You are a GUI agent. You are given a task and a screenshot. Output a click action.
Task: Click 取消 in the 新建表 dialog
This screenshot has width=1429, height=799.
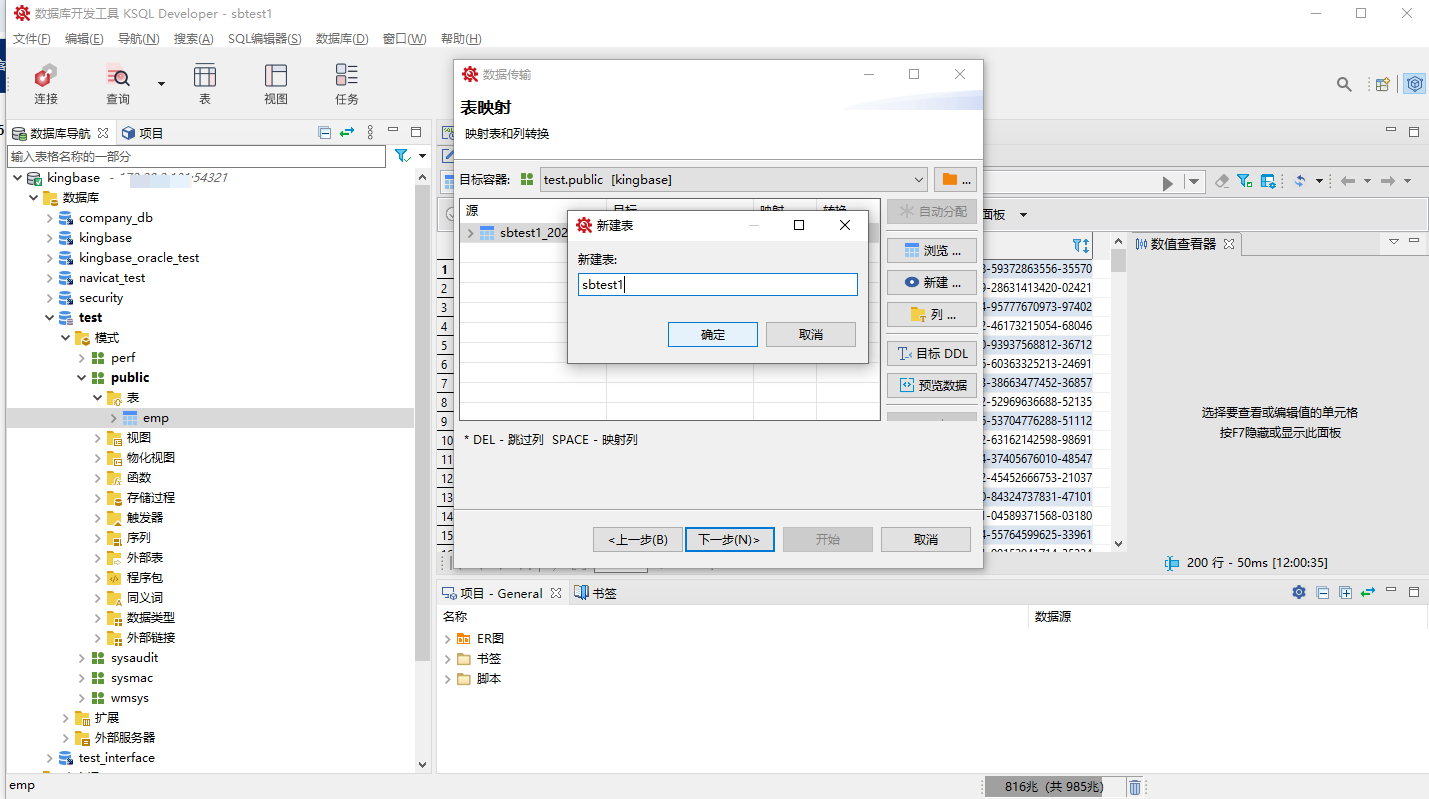(x=811, y=335)
